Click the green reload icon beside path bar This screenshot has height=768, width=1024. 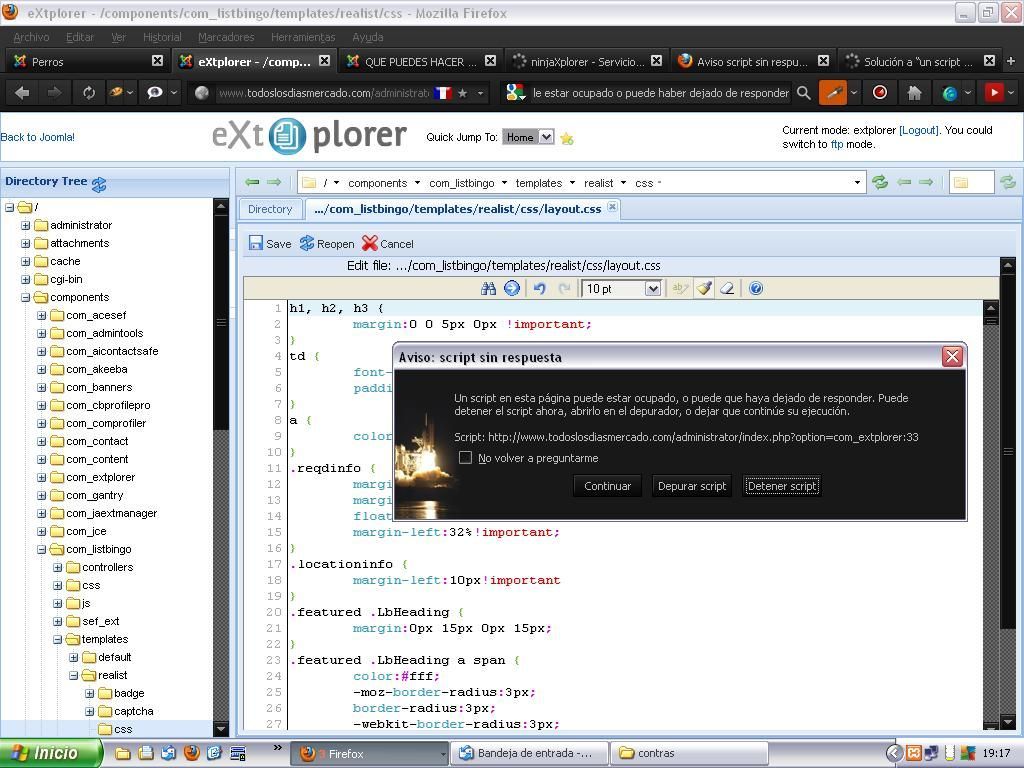coord(880,182)
